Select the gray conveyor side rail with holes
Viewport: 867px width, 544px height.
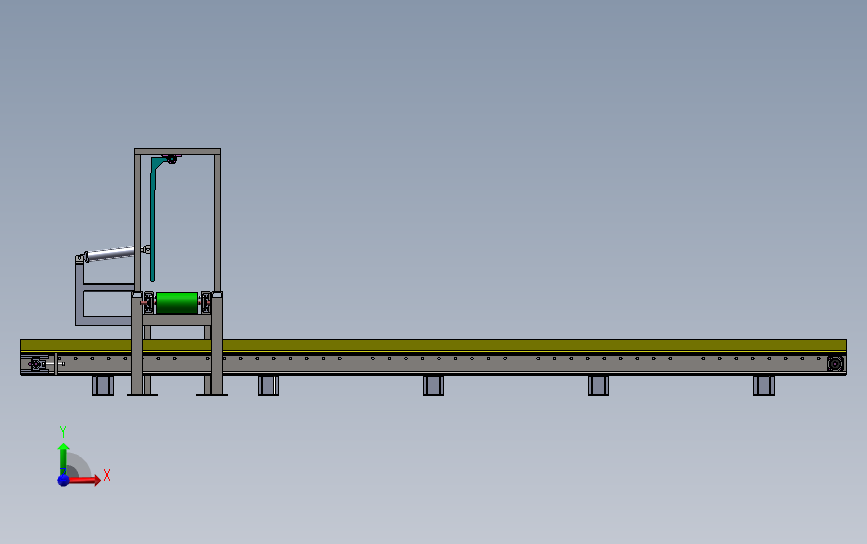coord(434,363)
